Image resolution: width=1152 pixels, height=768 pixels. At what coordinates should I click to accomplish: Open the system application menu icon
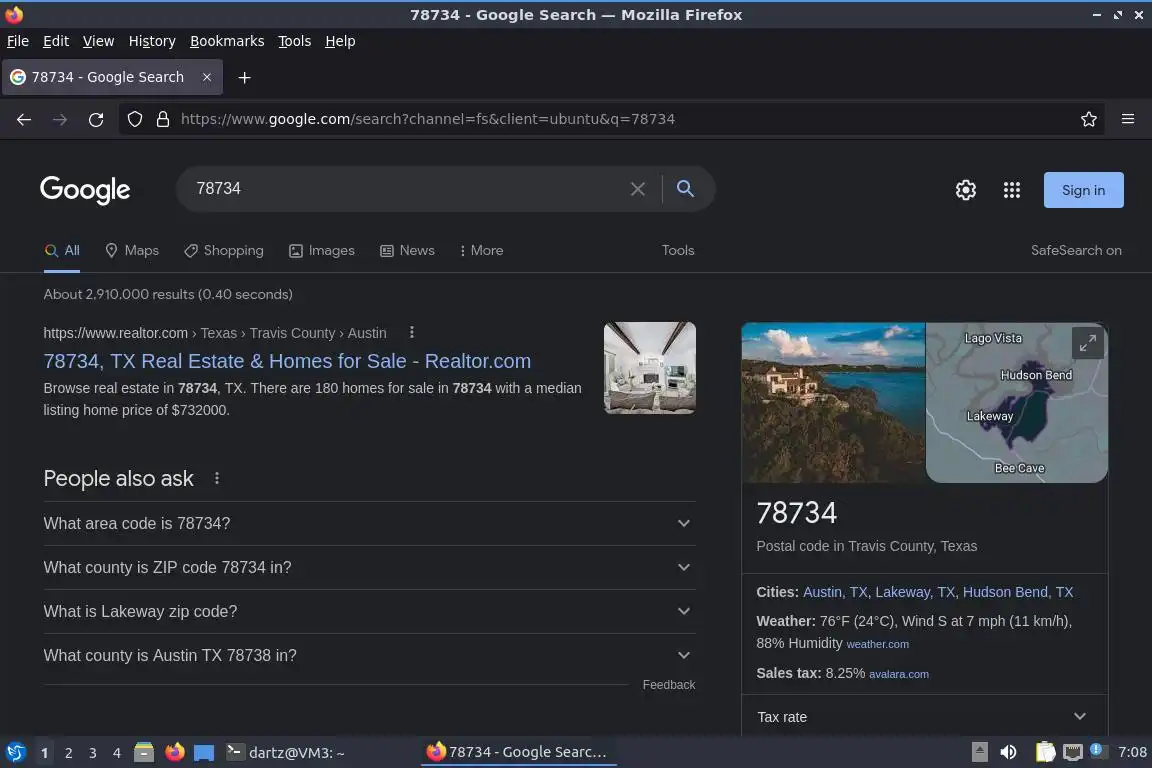[x=16, y=753]
